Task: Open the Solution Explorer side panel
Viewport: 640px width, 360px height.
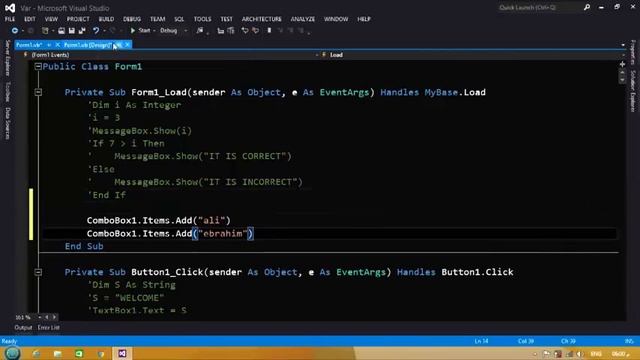Action: tap(633, 91)
